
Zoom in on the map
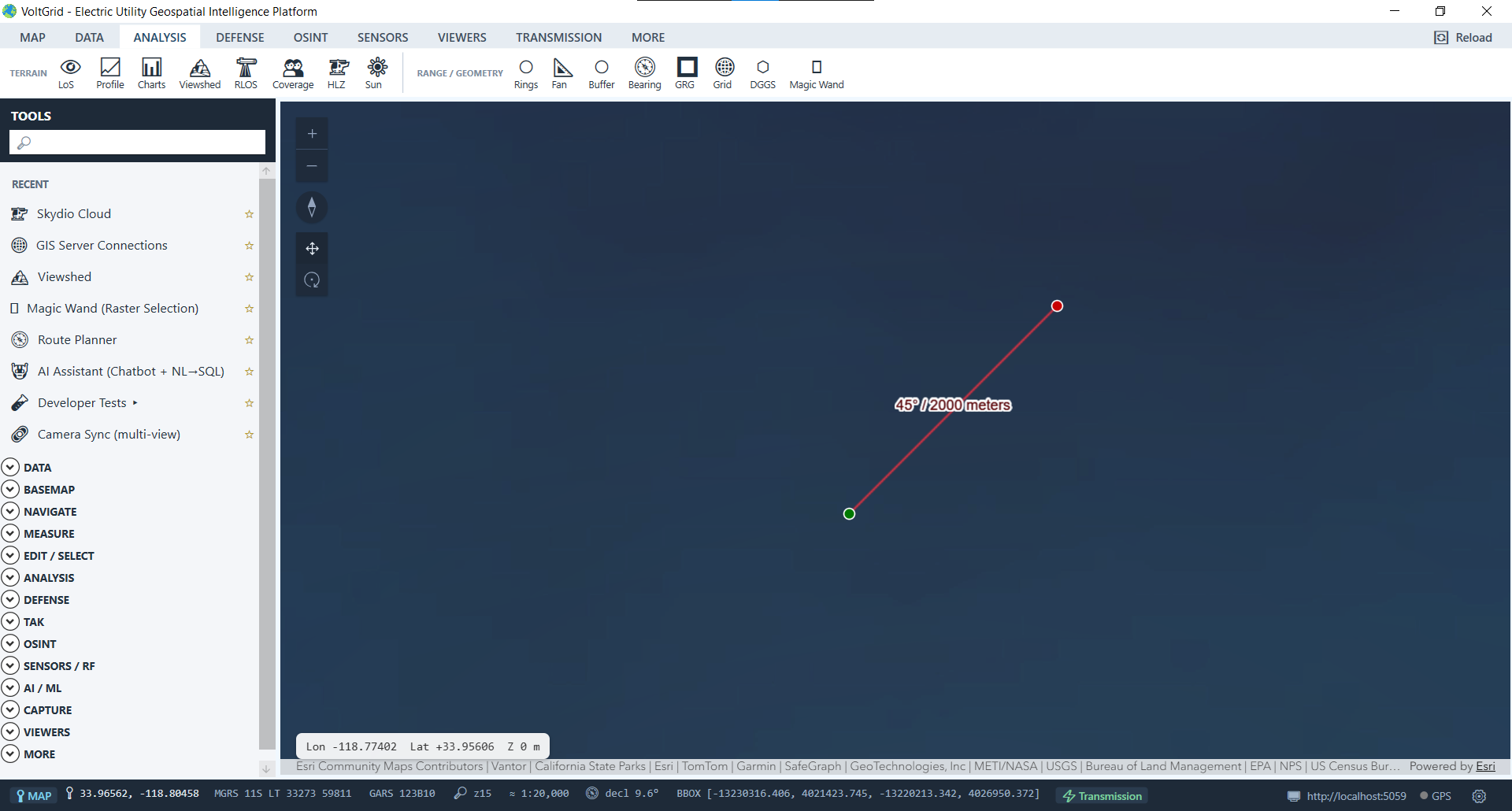coord(312,134)
